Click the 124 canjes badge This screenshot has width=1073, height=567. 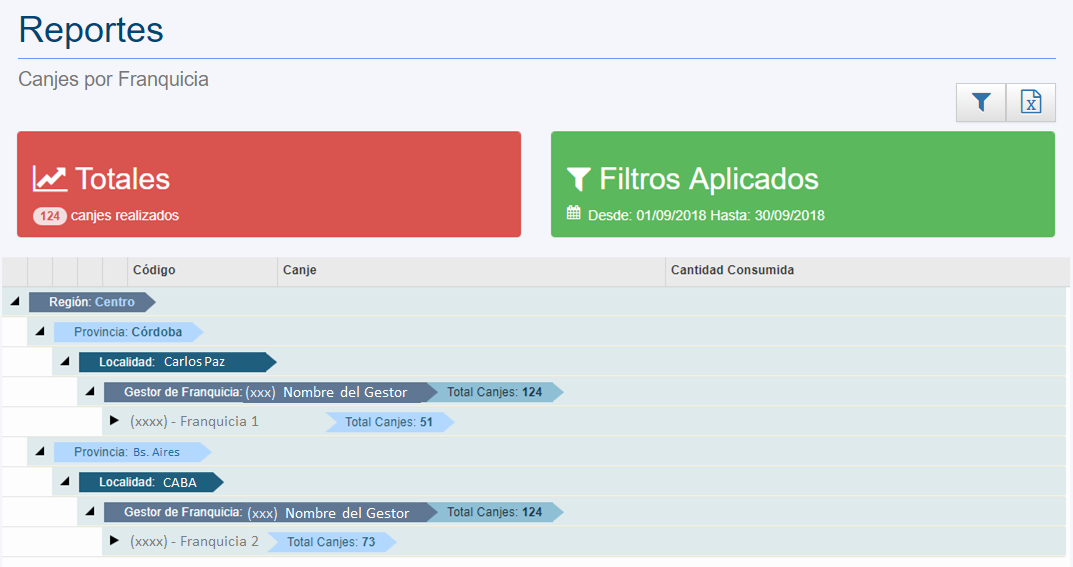[50, 216]
